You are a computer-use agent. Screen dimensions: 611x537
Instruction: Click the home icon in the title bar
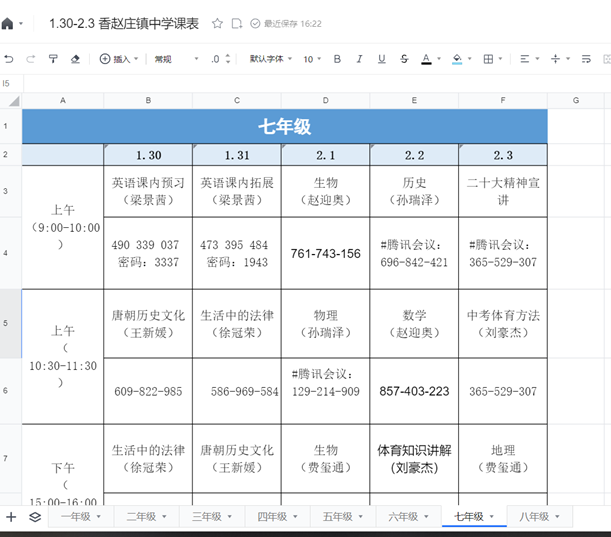tap(8, 23)
